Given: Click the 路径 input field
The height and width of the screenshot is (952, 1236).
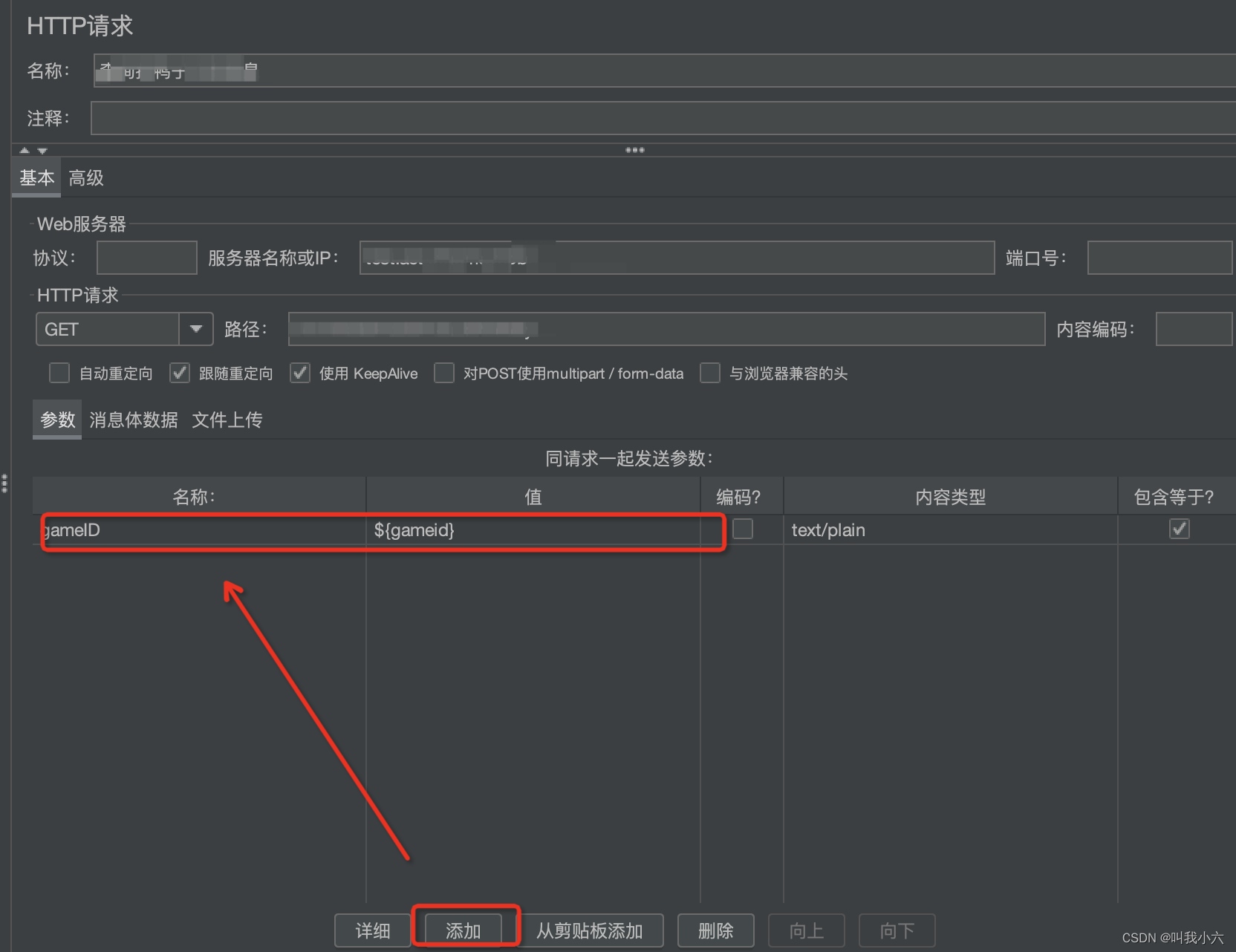Looking at the screenshot, I should coord(667,329).
